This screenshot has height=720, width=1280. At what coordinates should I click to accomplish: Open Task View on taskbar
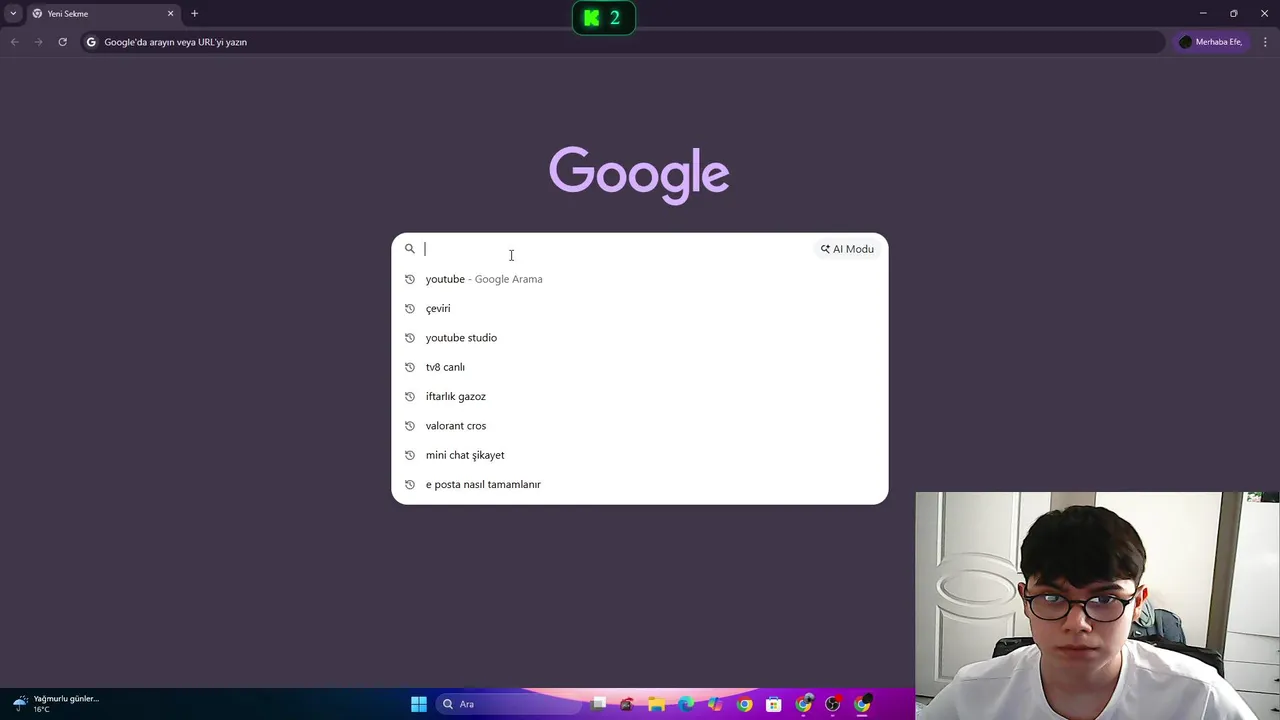(x=598, y=704)
